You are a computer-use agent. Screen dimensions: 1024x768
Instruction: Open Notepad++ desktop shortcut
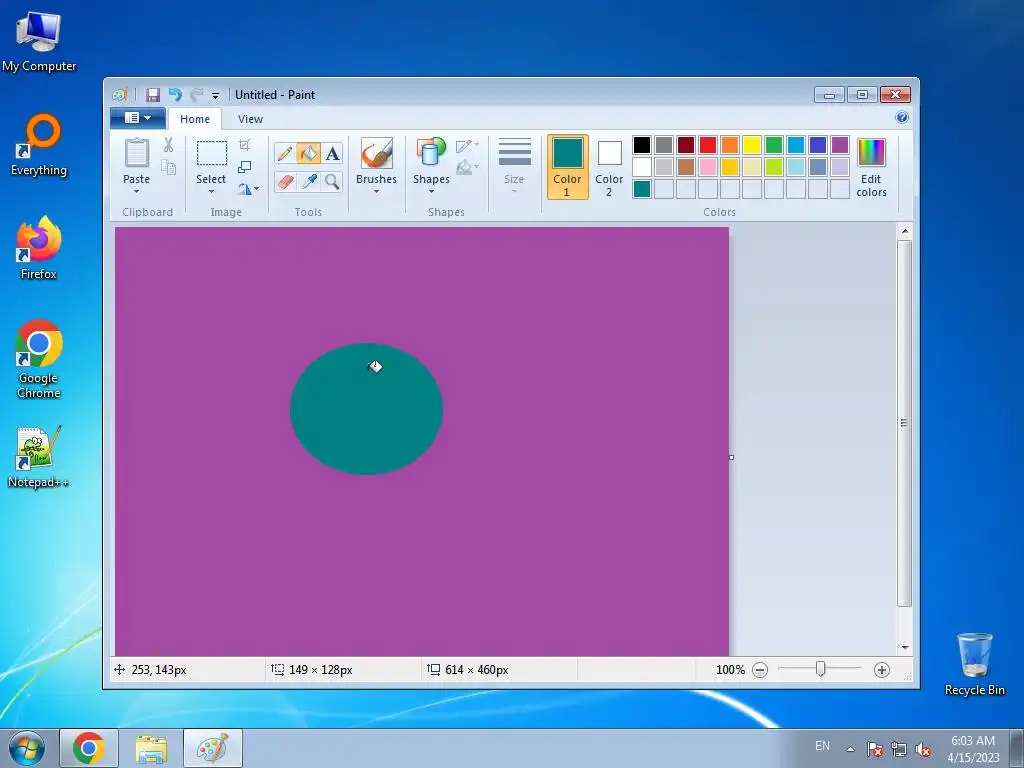click(39, 456)
